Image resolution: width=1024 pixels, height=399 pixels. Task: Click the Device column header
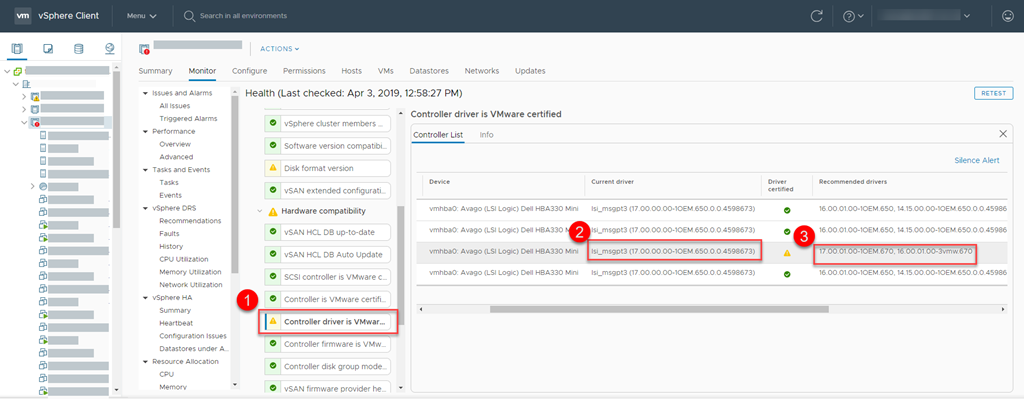(440, 181)
